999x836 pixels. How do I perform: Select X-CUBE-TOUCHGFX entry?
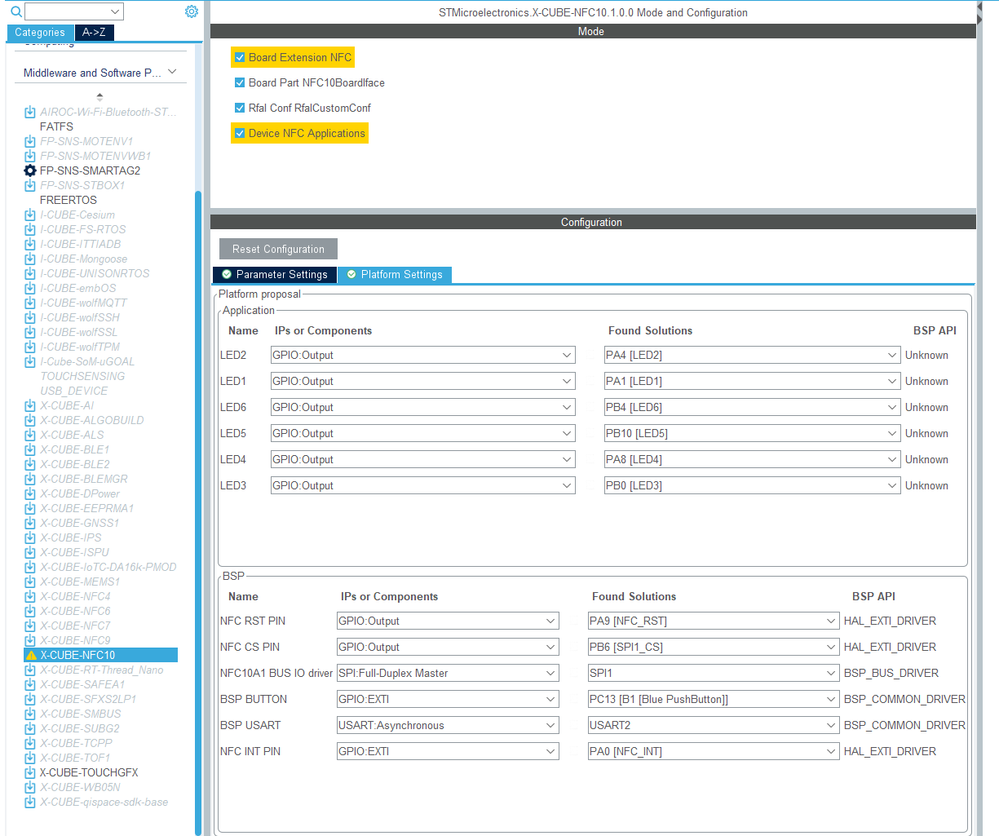(x=89, y=772)
